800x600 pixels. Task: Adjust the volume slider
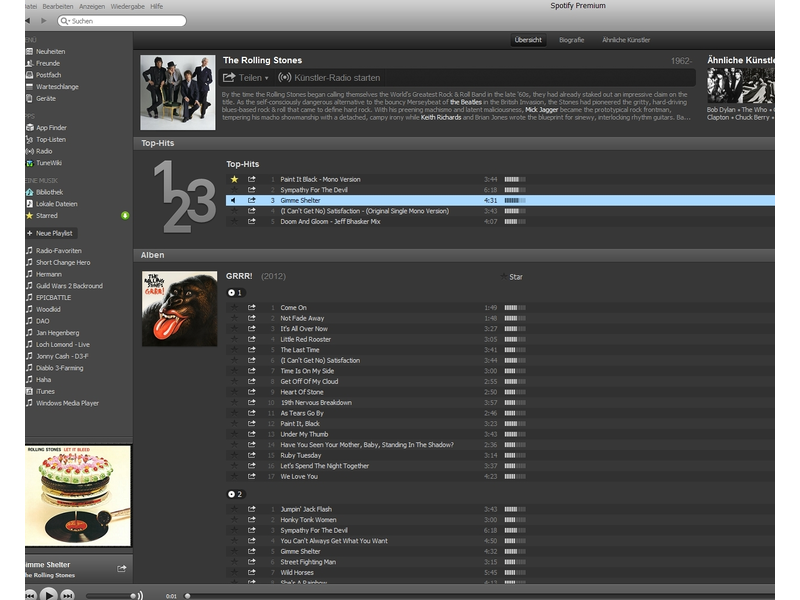pyautogui.click(x=111, y=595)
